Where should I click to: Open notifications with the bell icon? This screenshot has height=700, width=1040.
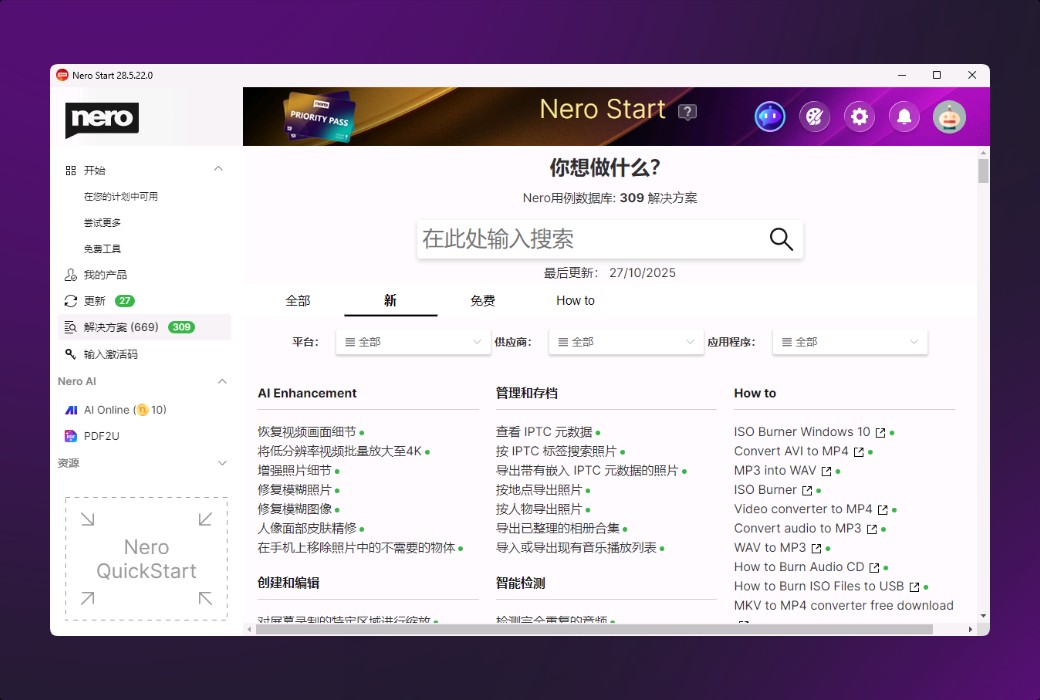904,117
